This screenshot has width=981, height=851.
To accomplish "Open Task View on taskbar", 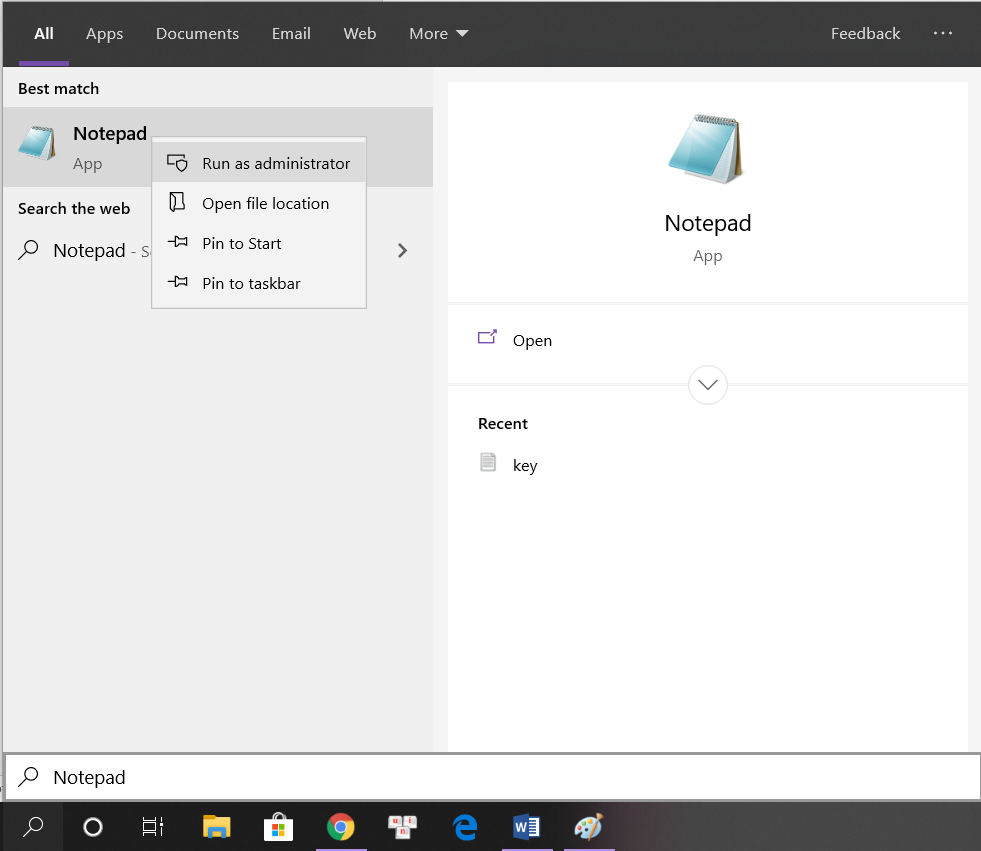I will [x=153, y=827].
